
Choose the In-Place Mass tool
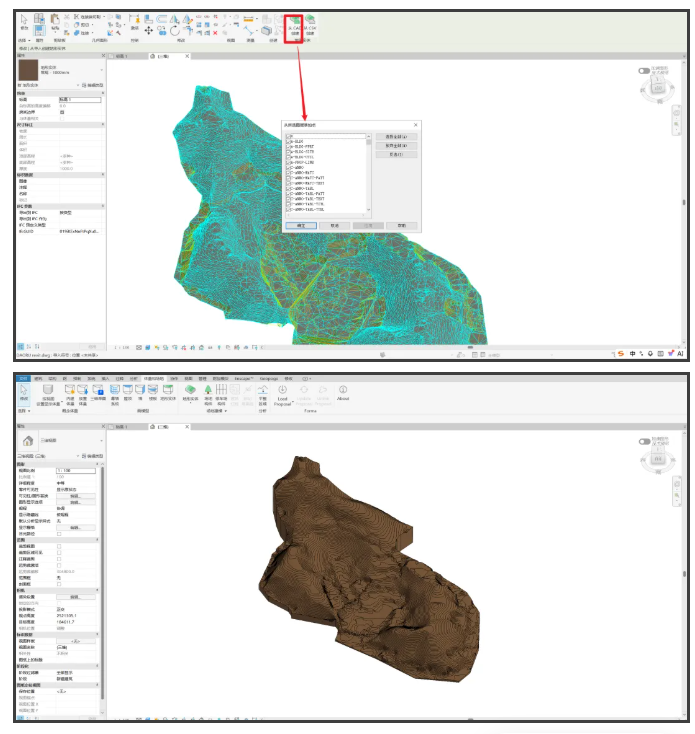click(70, 395)
